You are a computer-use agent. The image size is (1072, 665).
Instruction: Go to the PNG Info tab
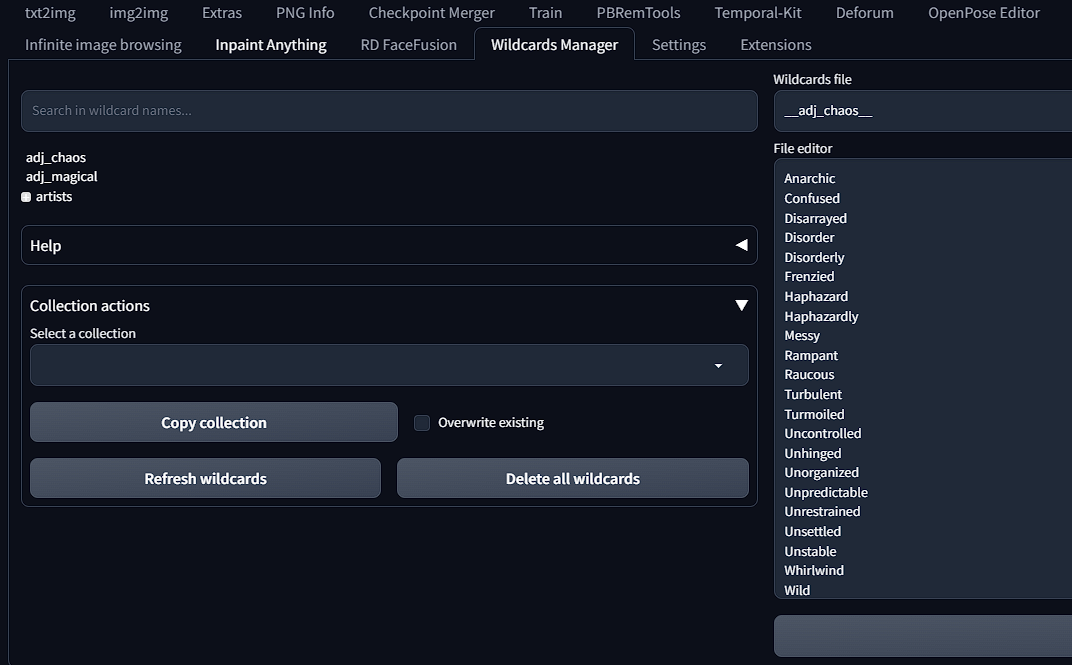point(305,13)
